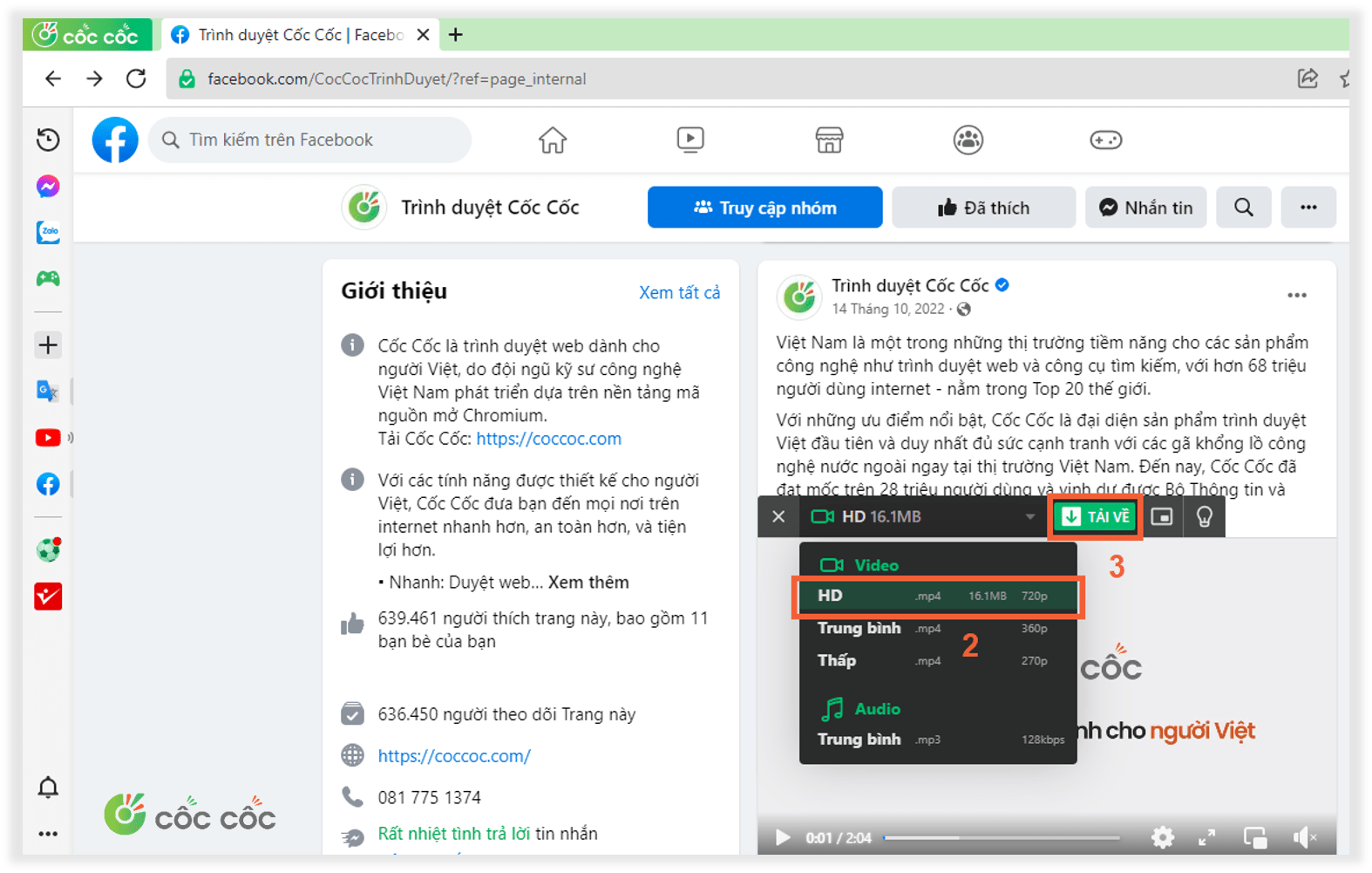Open a new browser tab
This screenshot has width=1372, height=873.
click(456, 35)
